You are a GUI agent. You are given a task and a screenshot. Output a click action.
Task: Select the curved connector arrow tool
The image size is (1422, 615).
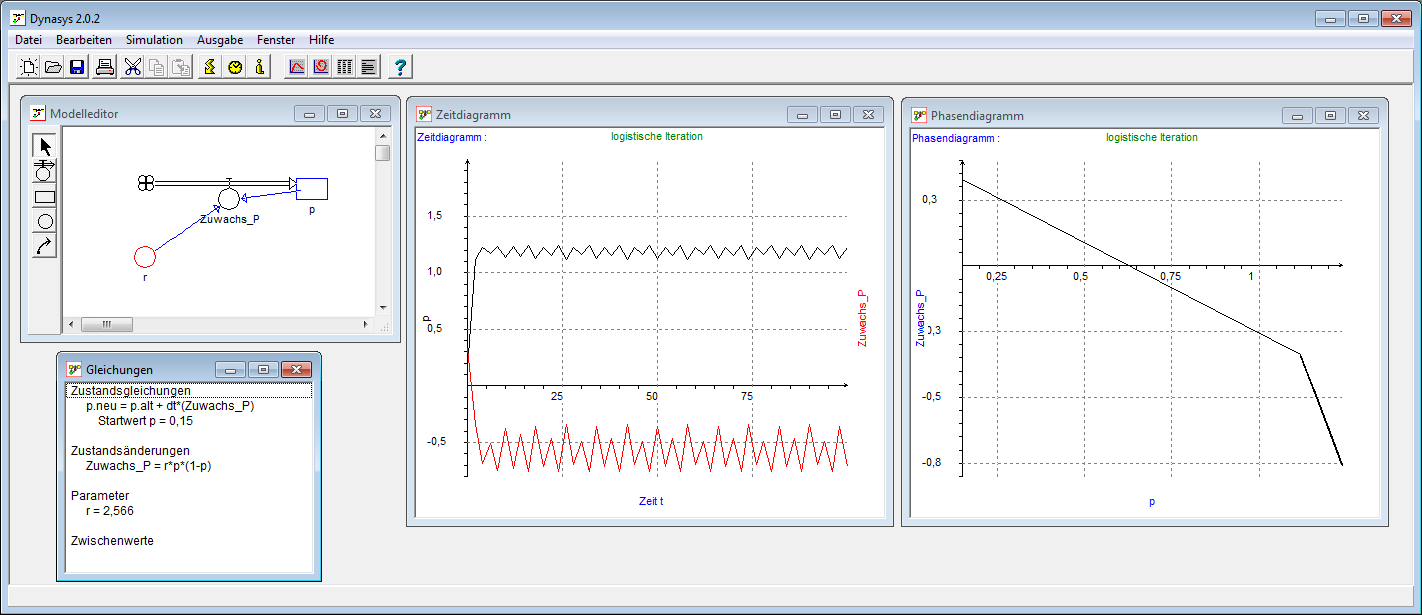click(45, 246)
